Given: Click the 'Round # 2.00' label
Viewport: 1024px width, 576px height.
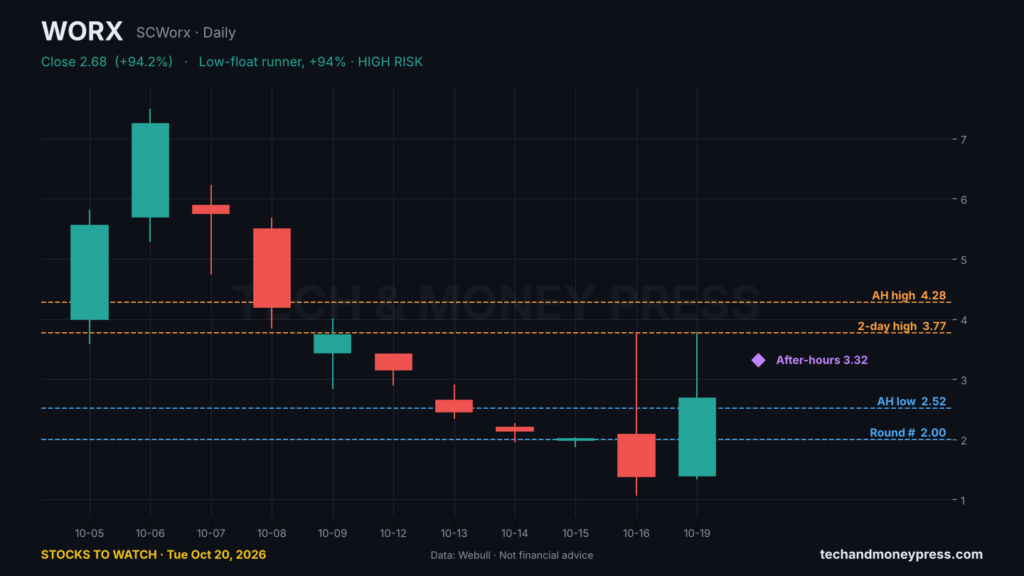Looking at the screenshot, I should 908,432.
